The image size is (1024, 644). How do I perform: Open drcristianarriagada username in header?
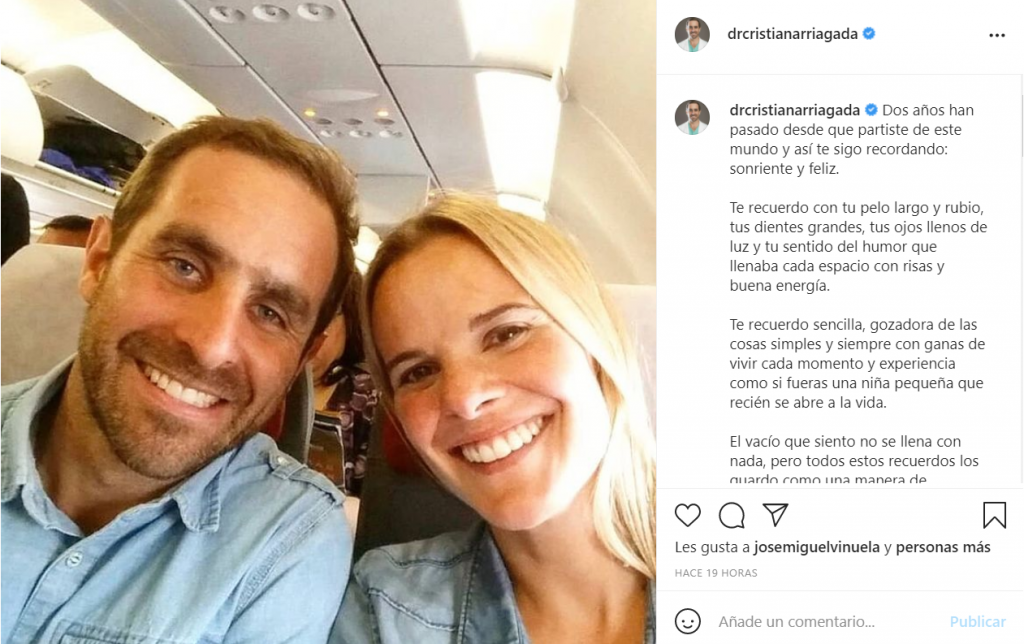793,34
